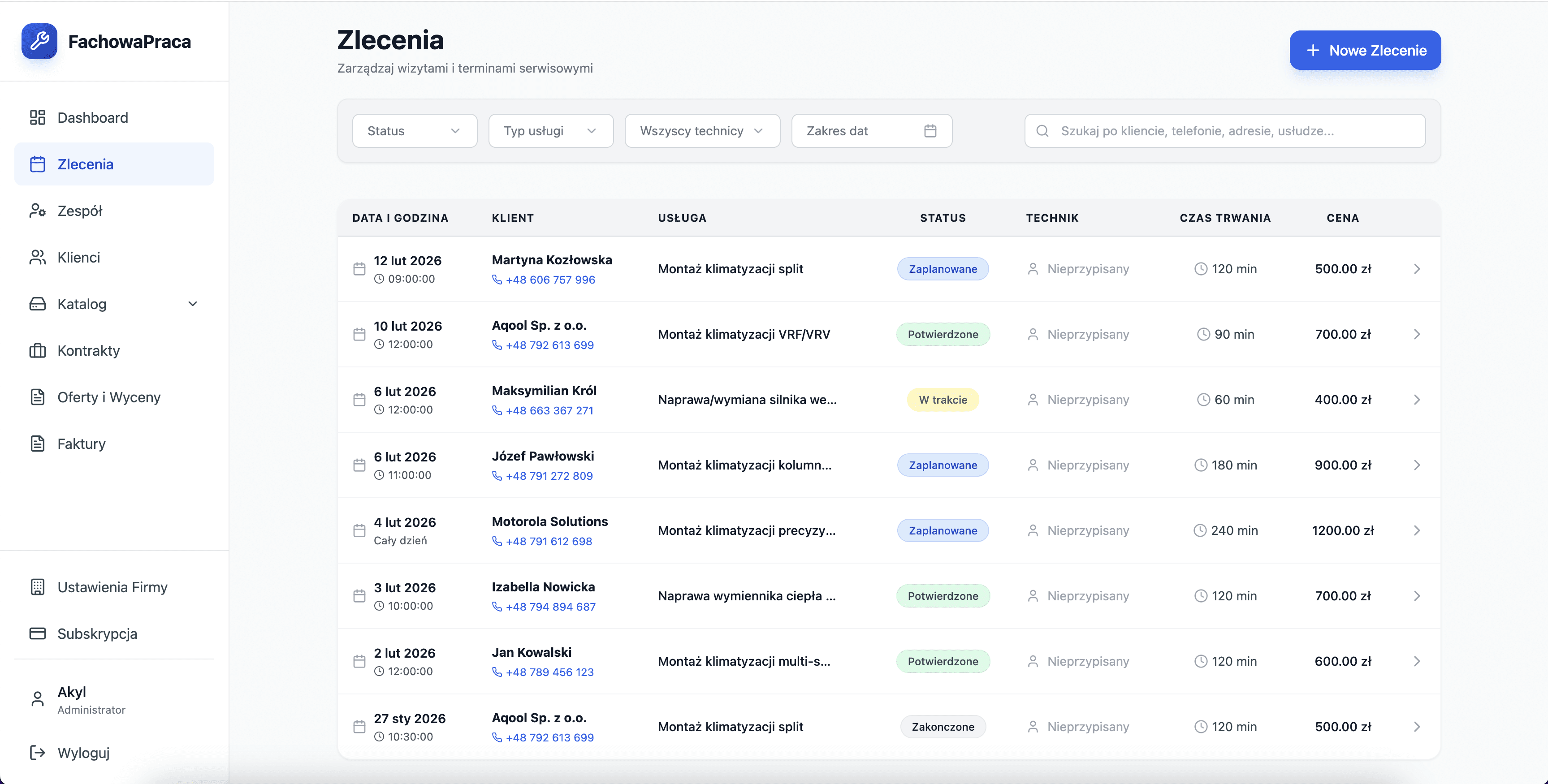Click the FachowaPraca wrench logo icon
The height and width of the screenshot is (784, 1548).
39,42
